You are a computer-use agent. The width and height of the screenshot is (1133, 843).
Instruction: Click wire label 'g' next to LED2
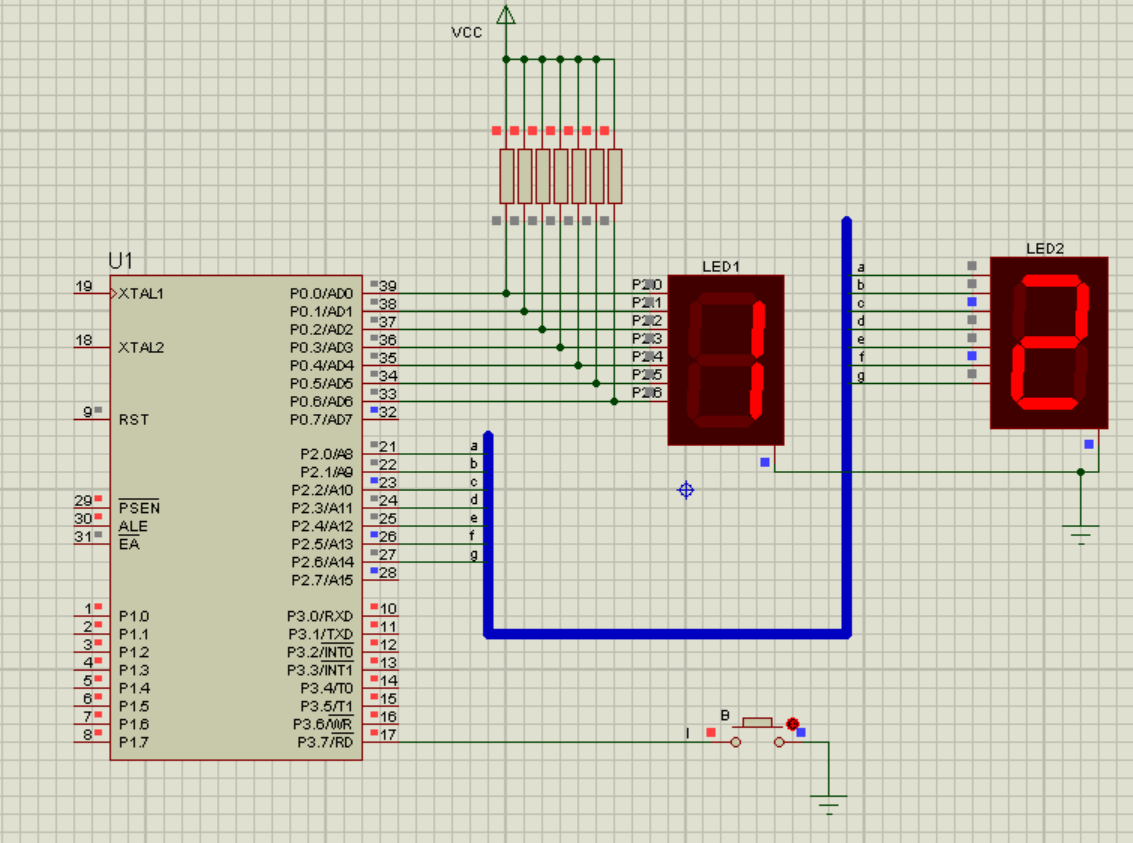click(x=861, y=376)
